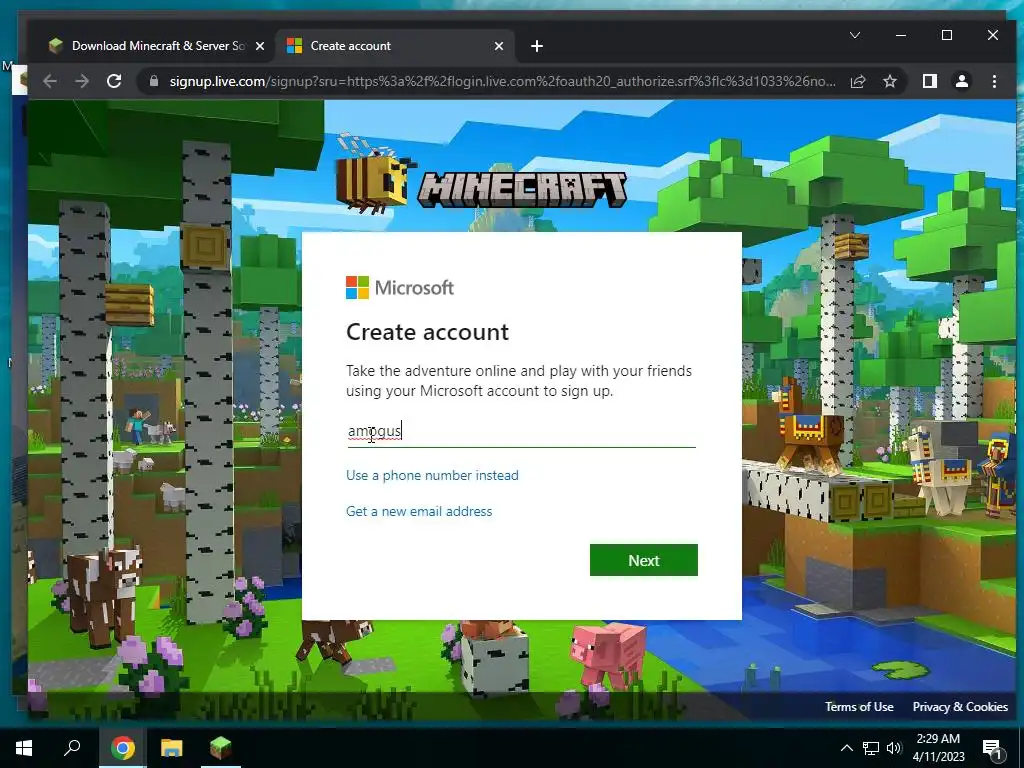
Task: Open network settings tray icon
Action: (x=871, y=748)
